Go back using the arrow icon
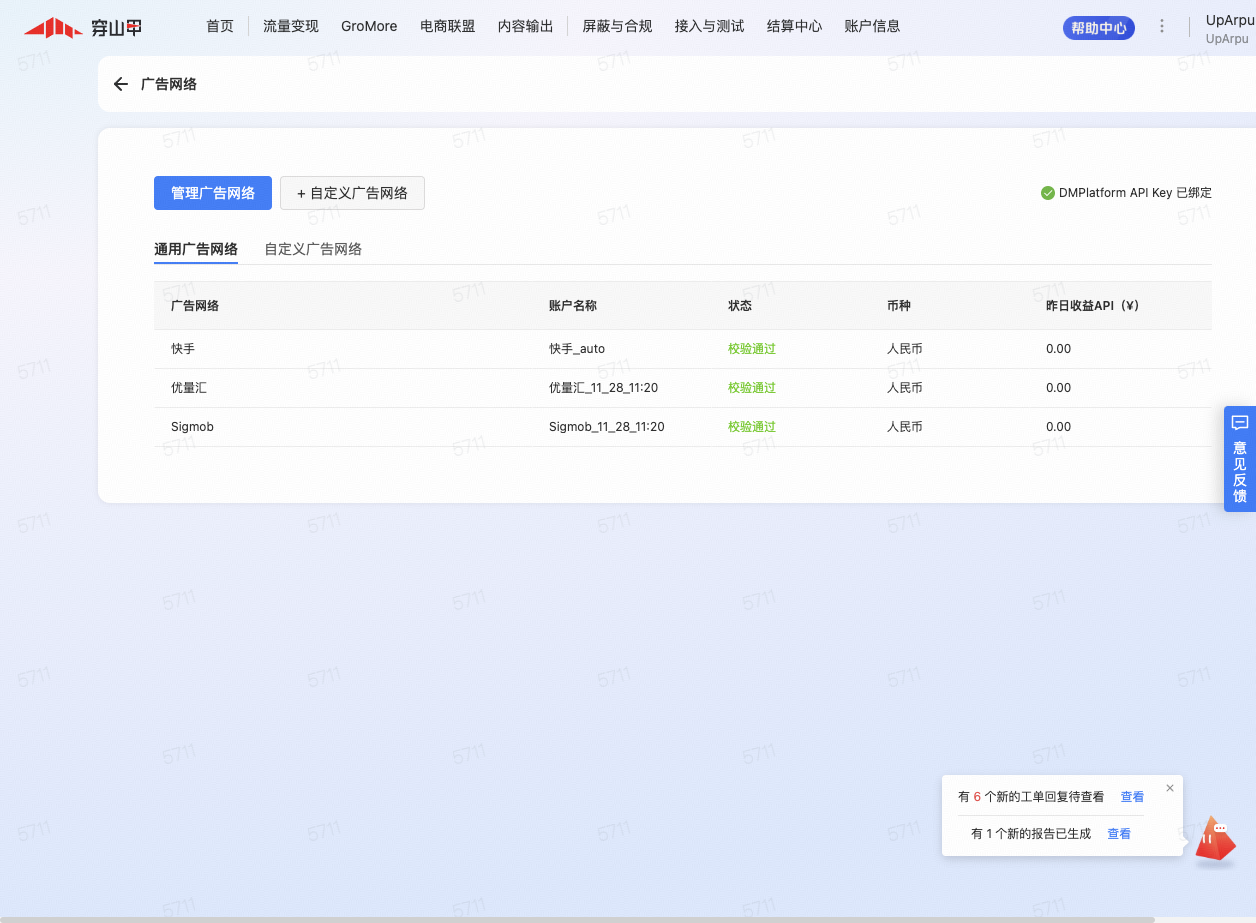This screenshot has width=1256, height=923. pyautogui.click(x=121, y=84)
